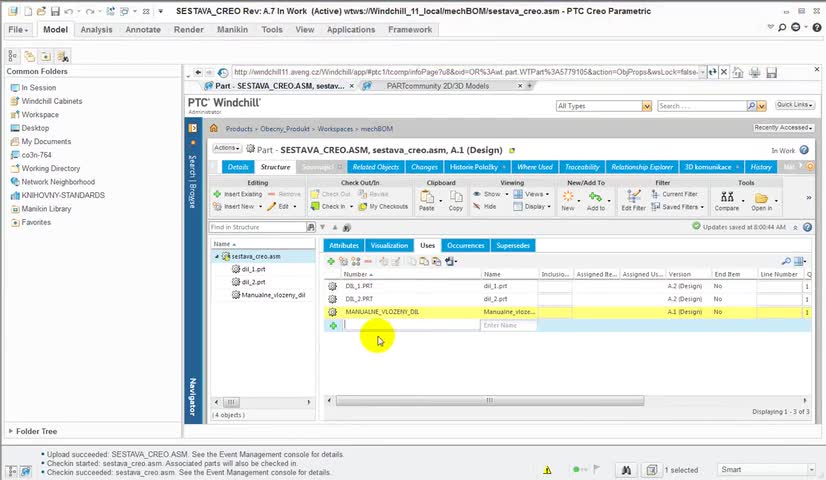Viewport: 826px width, 480px height.
Task: Click Insert Existing button
Action: pyautogui.click(x=238, y=194)
